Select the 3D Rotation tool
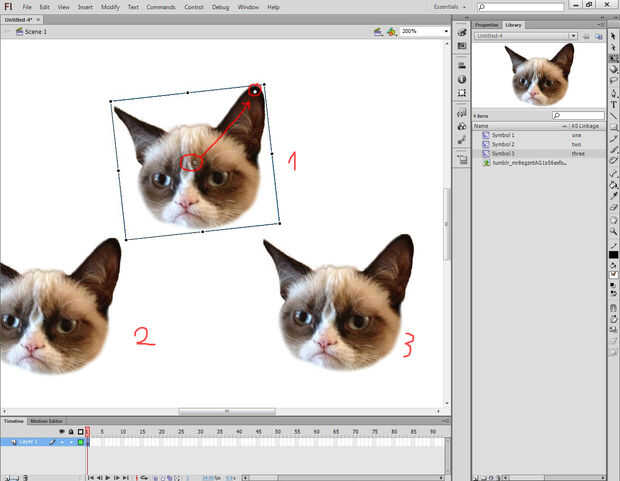620x481 pixels. [613, 69]
